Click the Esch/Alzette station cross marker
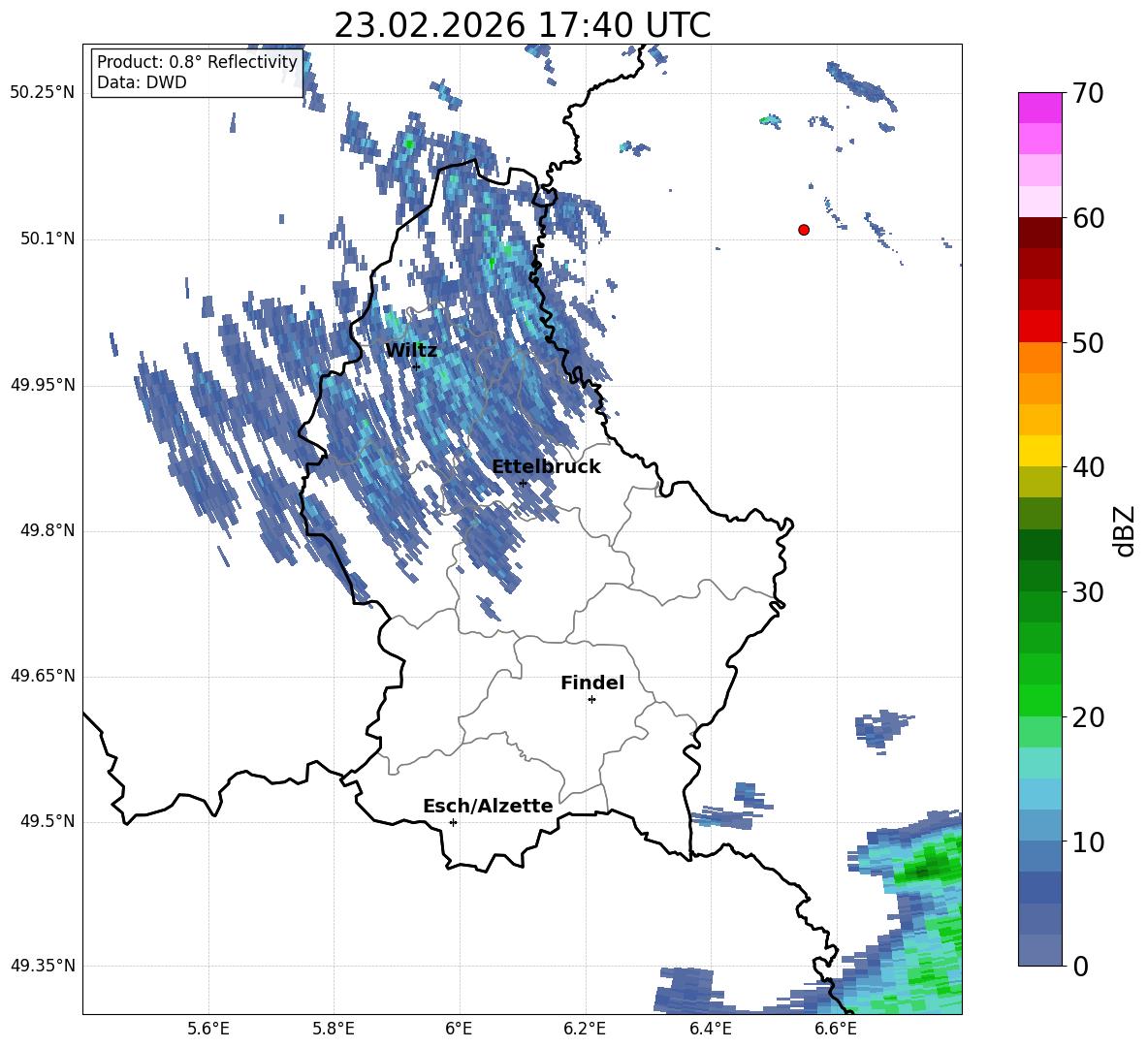1148x1048 pixels. (453, 822)
